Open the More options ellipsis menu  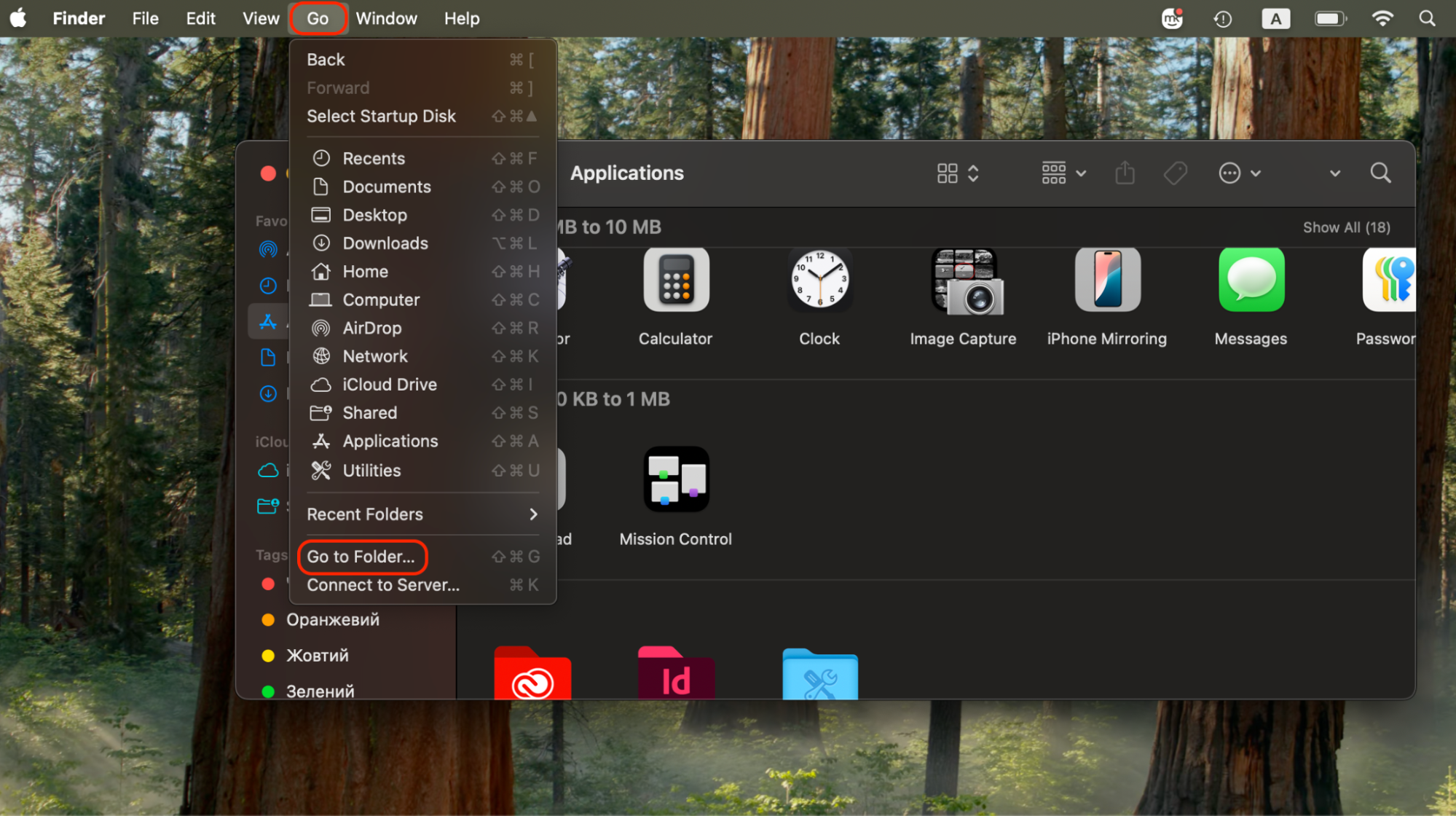click(1238, 173)
